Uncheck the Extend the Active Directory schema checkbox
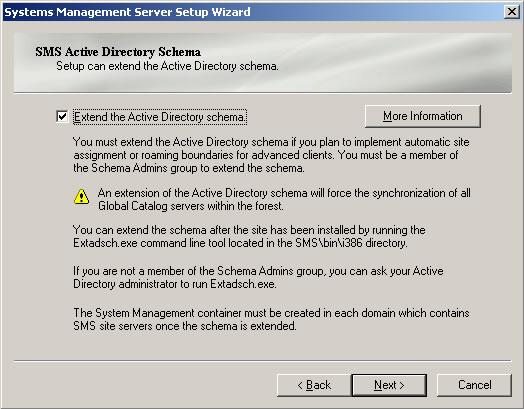Screen dimensions: 524x409 [x=62, y=117]
